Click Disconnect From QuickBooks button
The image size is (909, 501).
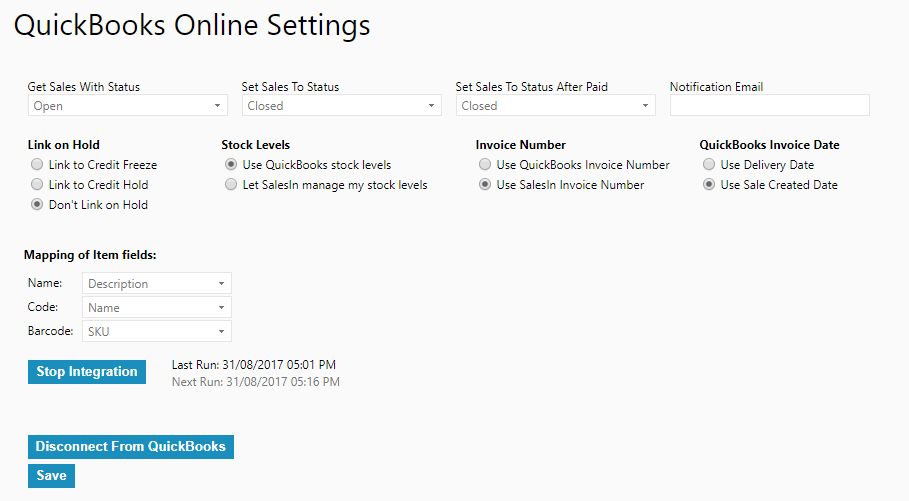pos(130,446)
